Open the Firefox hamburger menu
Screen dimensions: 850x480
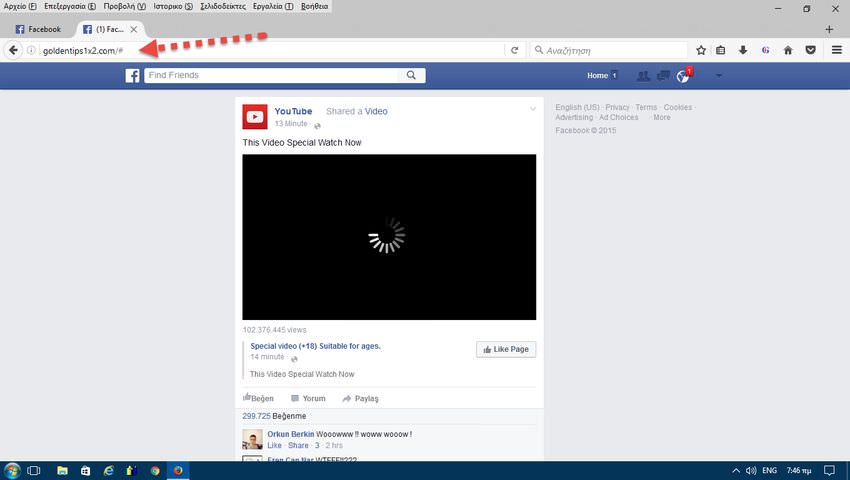click(836, 50)
